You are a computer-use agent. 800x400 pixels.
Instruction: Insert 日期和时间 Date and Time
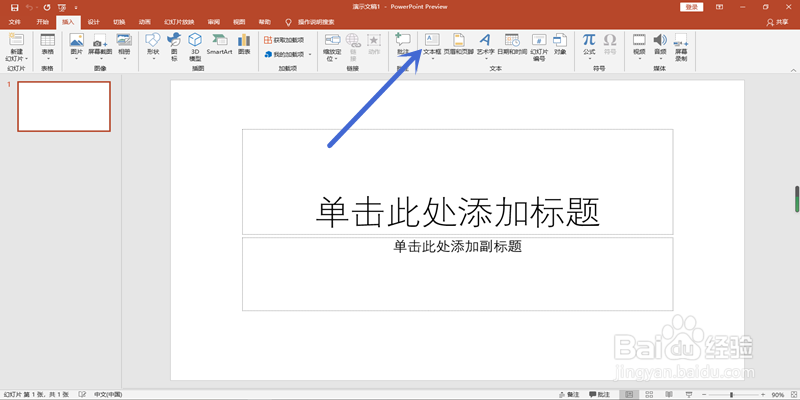512,44
